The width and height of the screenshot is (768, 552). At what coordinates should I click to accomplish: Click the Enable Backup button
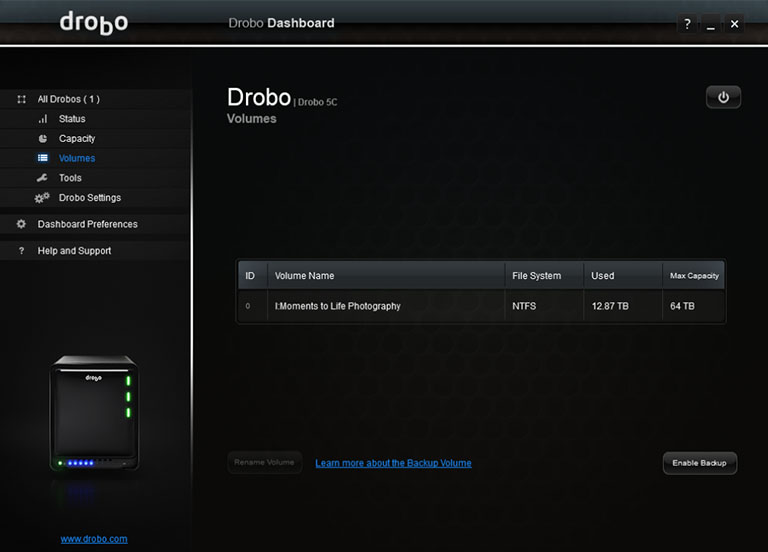[699, 463]
